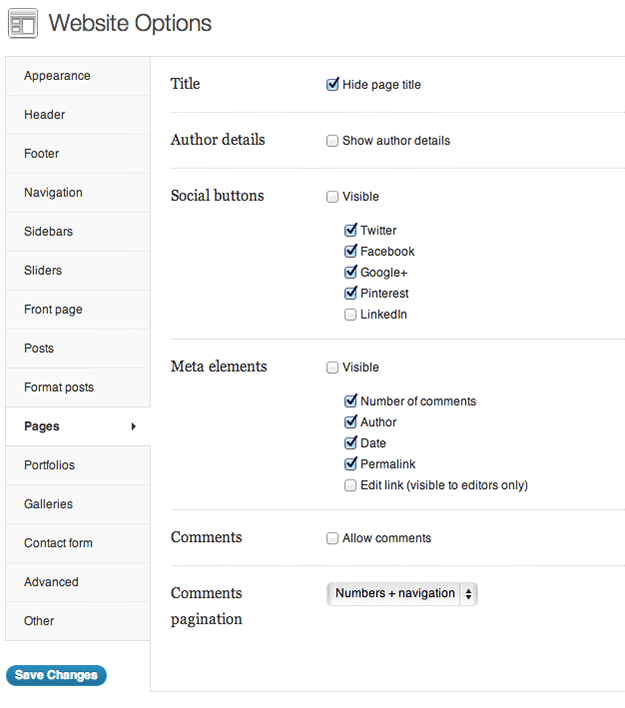Check the Allow comments box
The image size is (625, 708).
tap(332, 538)
